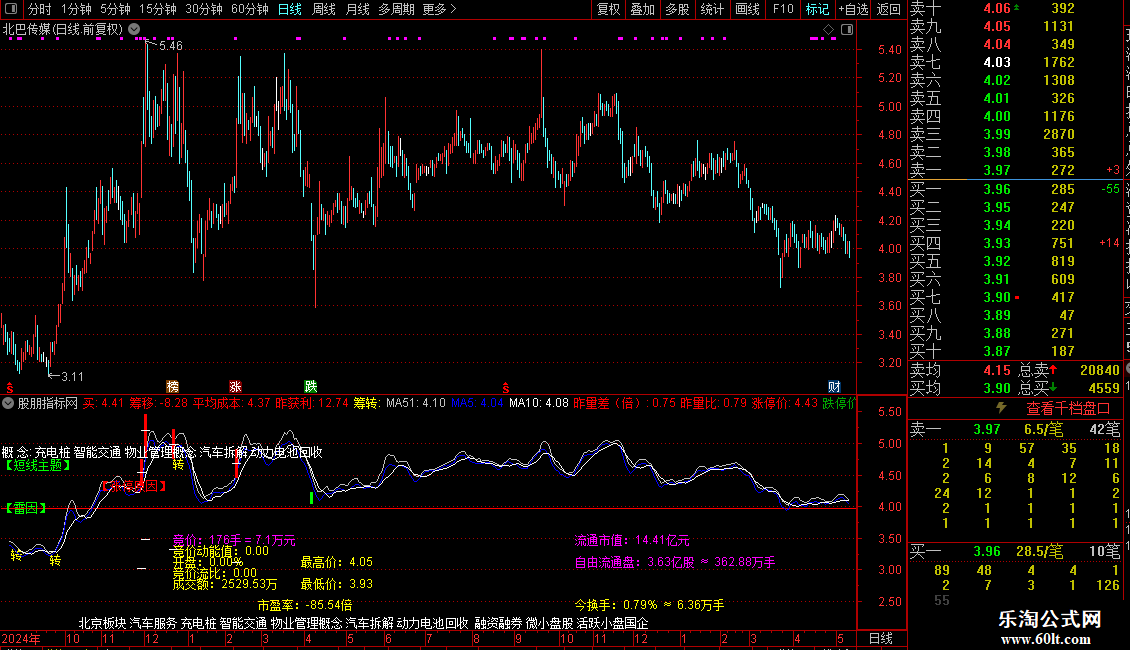The image size is (1130, 650).
Task: Click the 卖均 4.15 value
Action: coord(997,370)
